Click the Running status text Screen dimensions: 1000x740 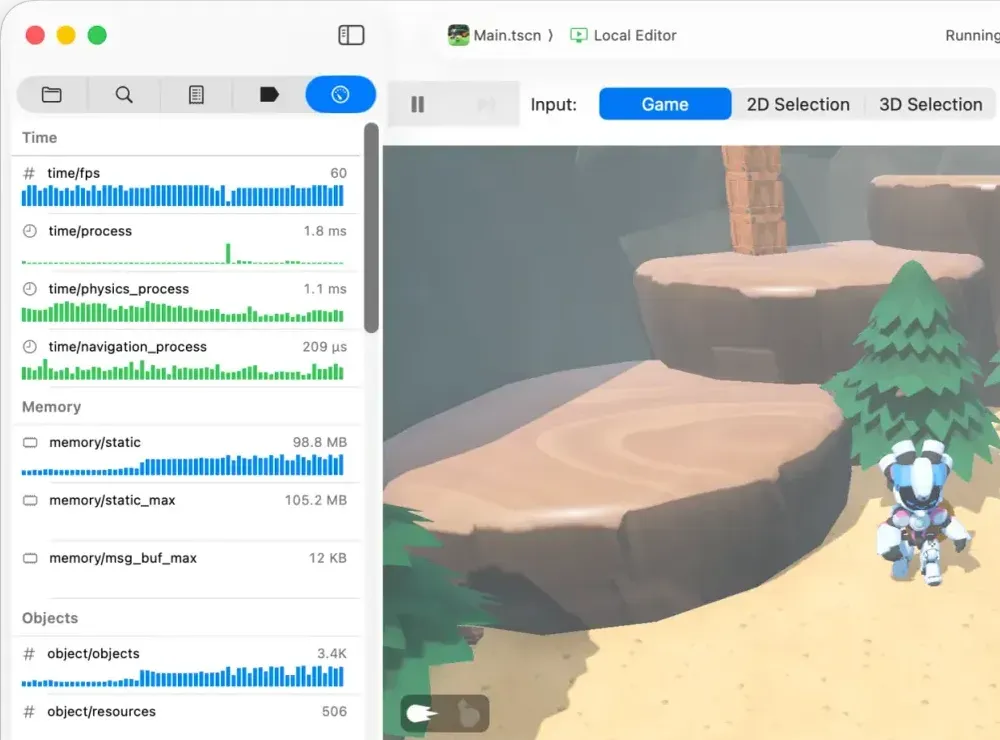(x=972, y=35)
